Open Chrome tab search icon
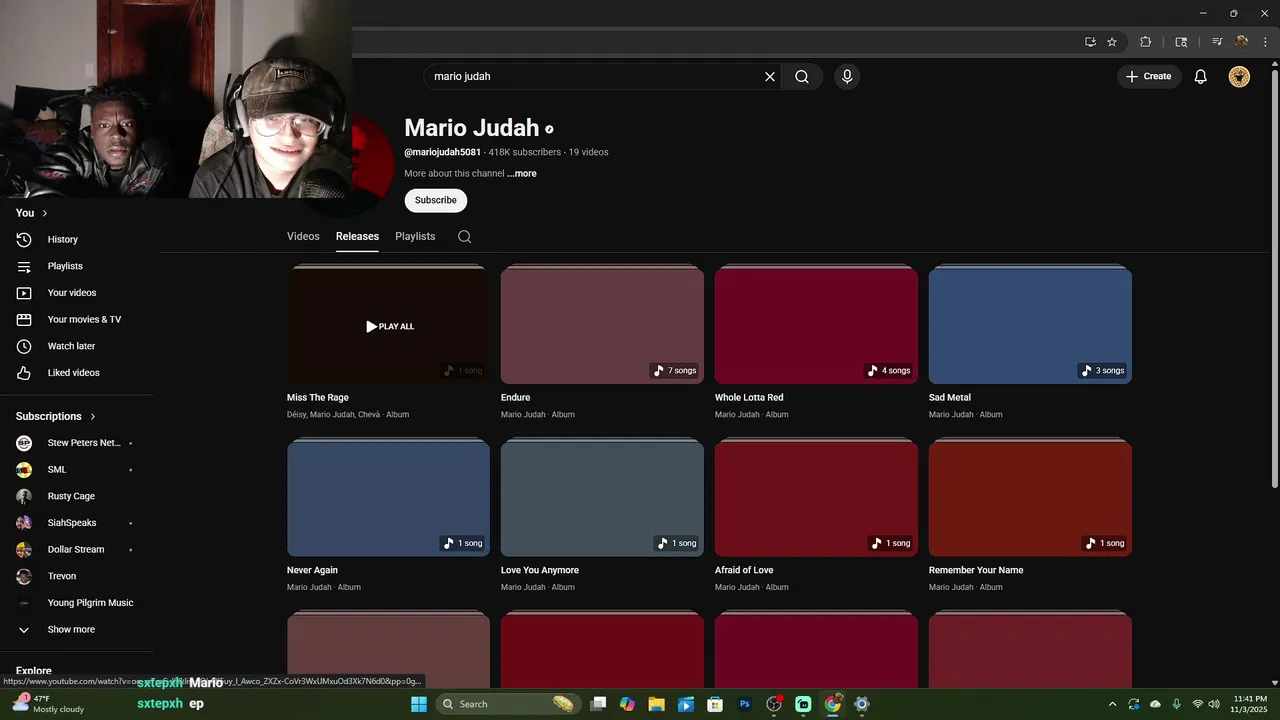The height and width of the screenshot is (720, 1280). pyautogui.click(x=1181, y=42)
